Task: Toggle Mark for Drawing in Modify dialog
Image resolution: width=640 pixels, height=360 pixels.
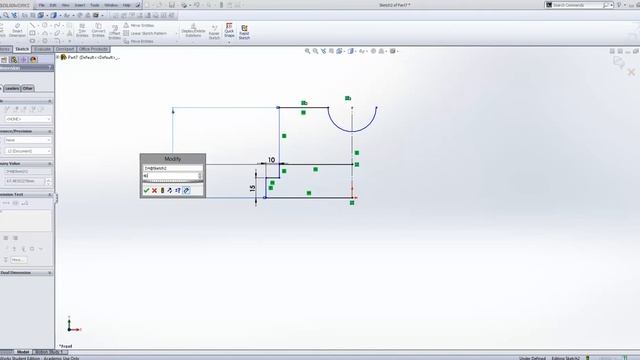Action: point(187,191)
